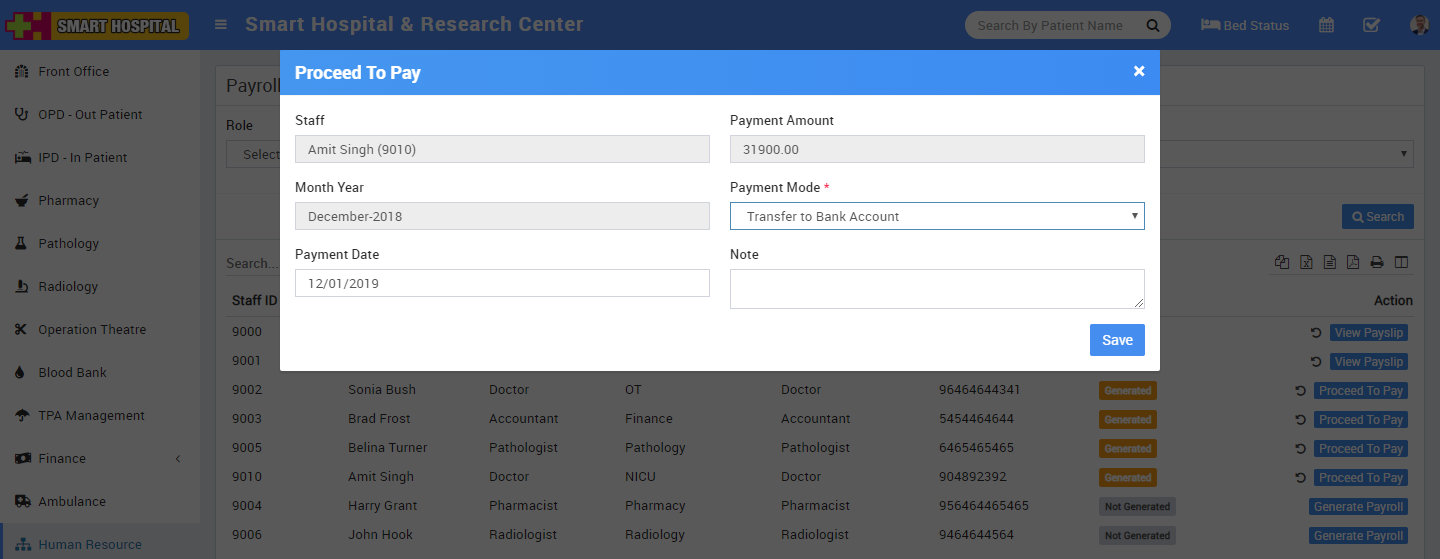Click the magnifier icon in patient search
The width and height of the screenshot is (1440, 559).
click(x=1153, y=25)
